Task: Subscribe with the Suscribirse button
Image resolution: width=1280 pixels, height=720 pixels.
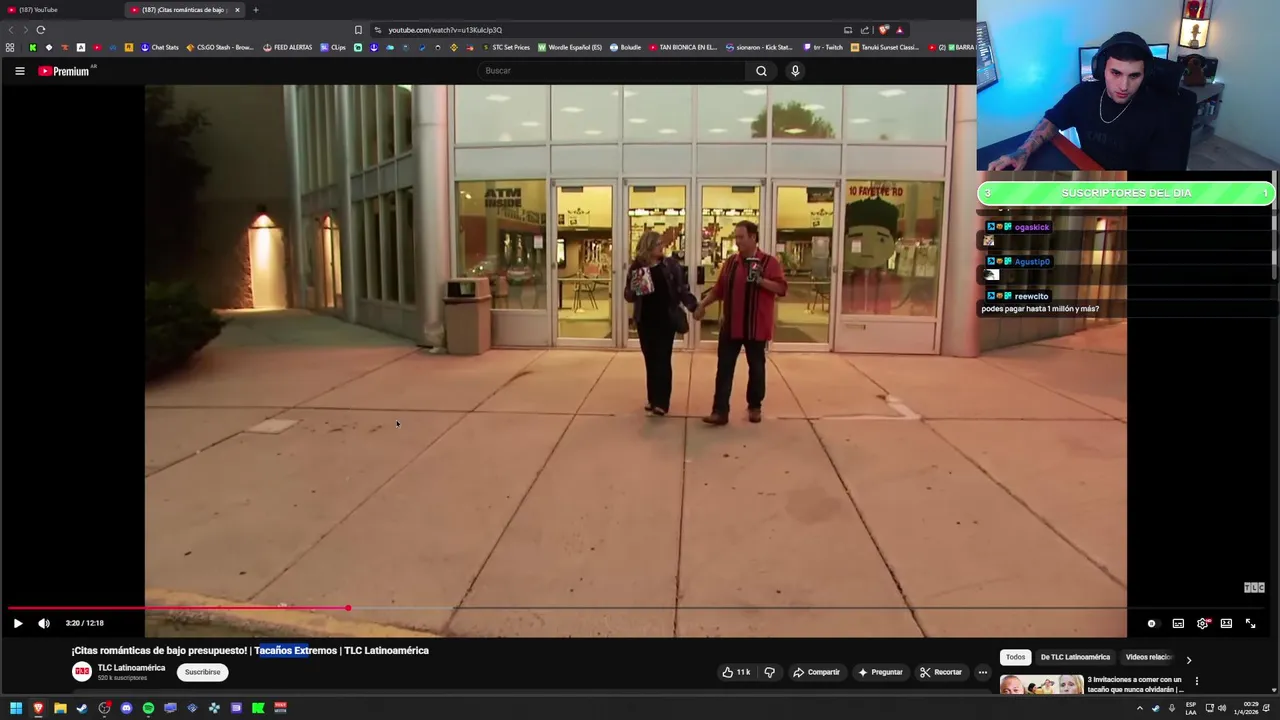Action: [202, 672]
